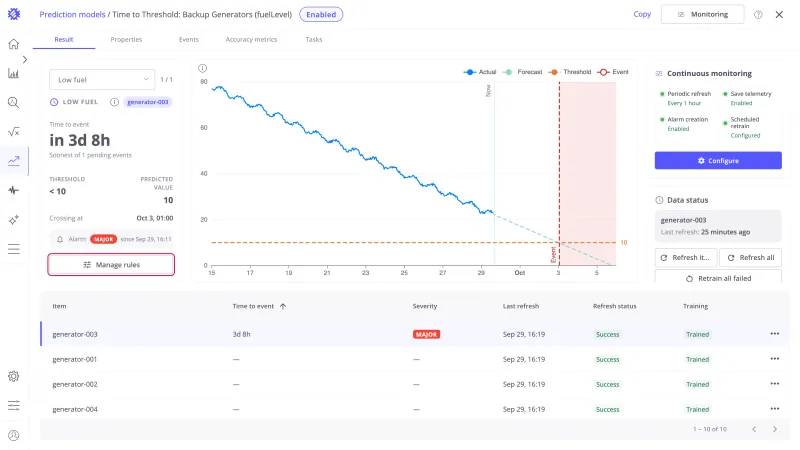
Task: Open the bar chart dashboards icon
Action: (14, 73)
